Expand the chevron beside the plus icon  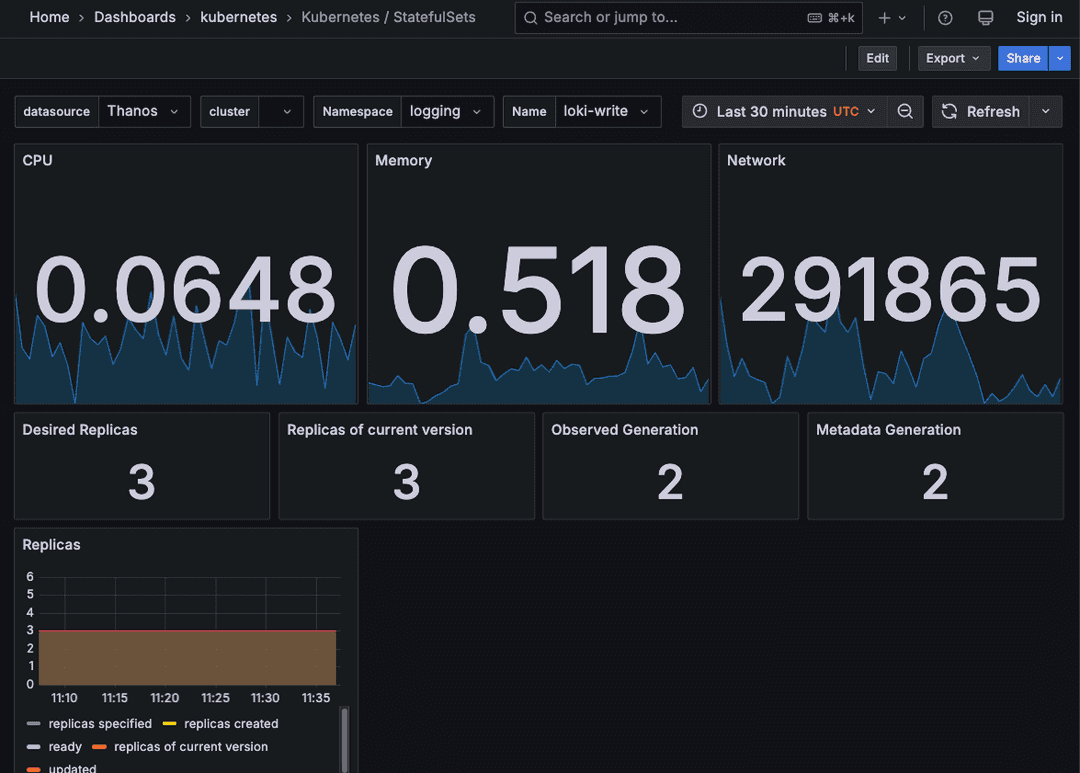pos(902,18)
